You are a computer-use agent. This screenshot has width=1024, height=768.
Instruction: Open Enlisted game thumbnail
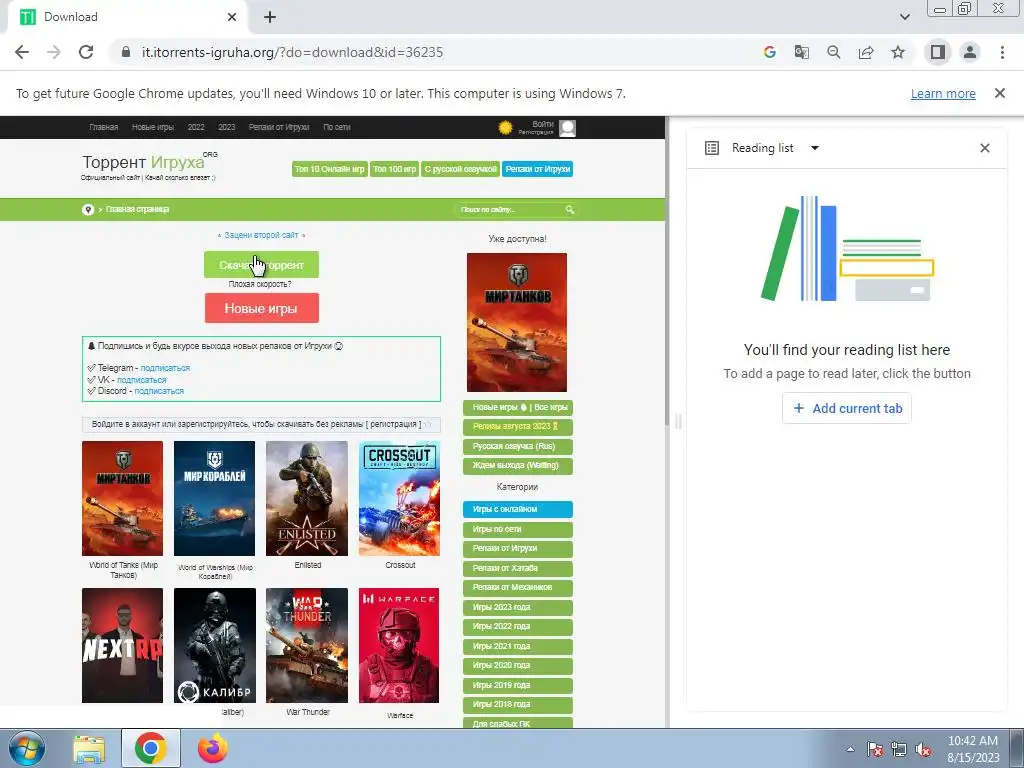(x=307, y=498)
